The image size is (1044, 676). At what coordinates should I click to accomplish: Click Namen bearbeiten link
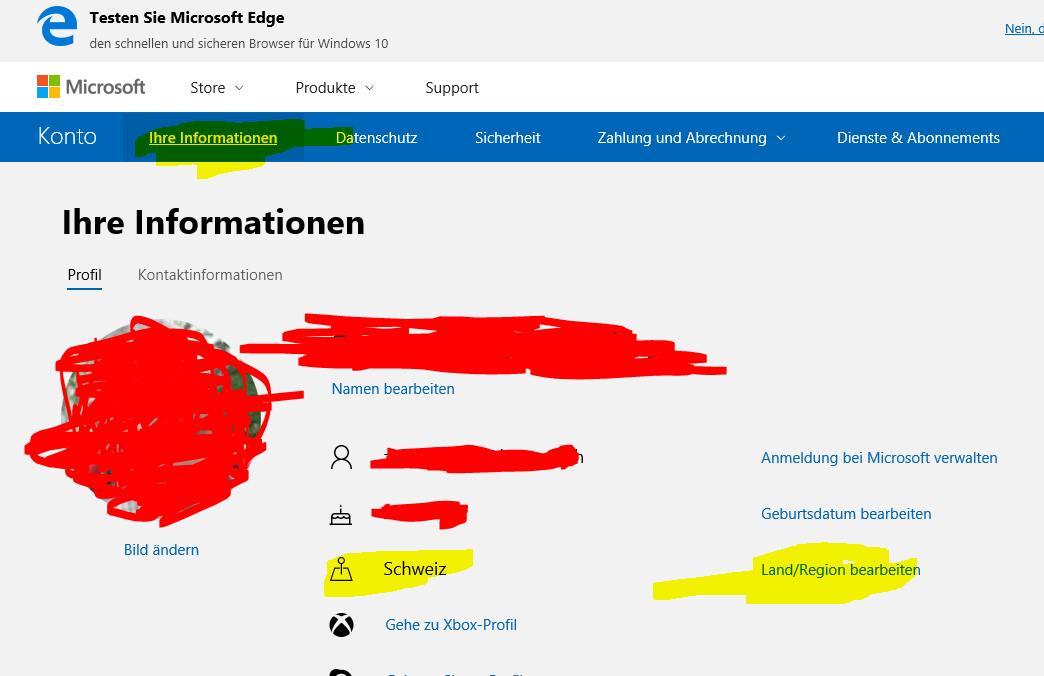point(393,389)
